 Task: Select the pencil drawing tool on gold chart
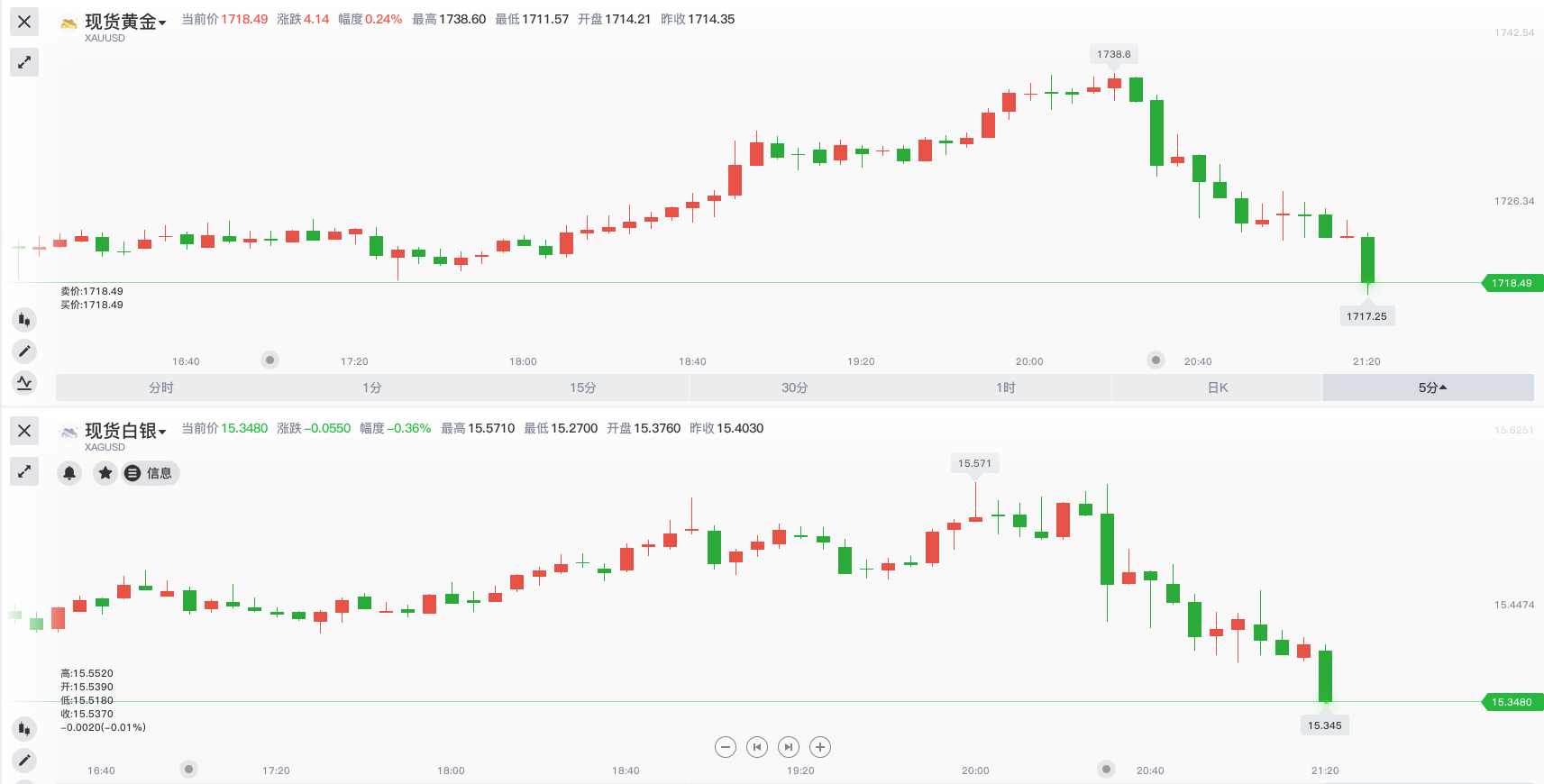(x=24, y=351)
